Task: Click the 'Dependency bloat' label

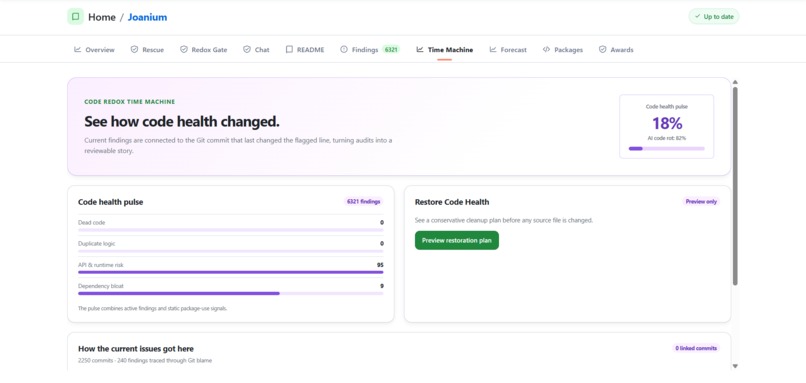Action: [101, 286]
